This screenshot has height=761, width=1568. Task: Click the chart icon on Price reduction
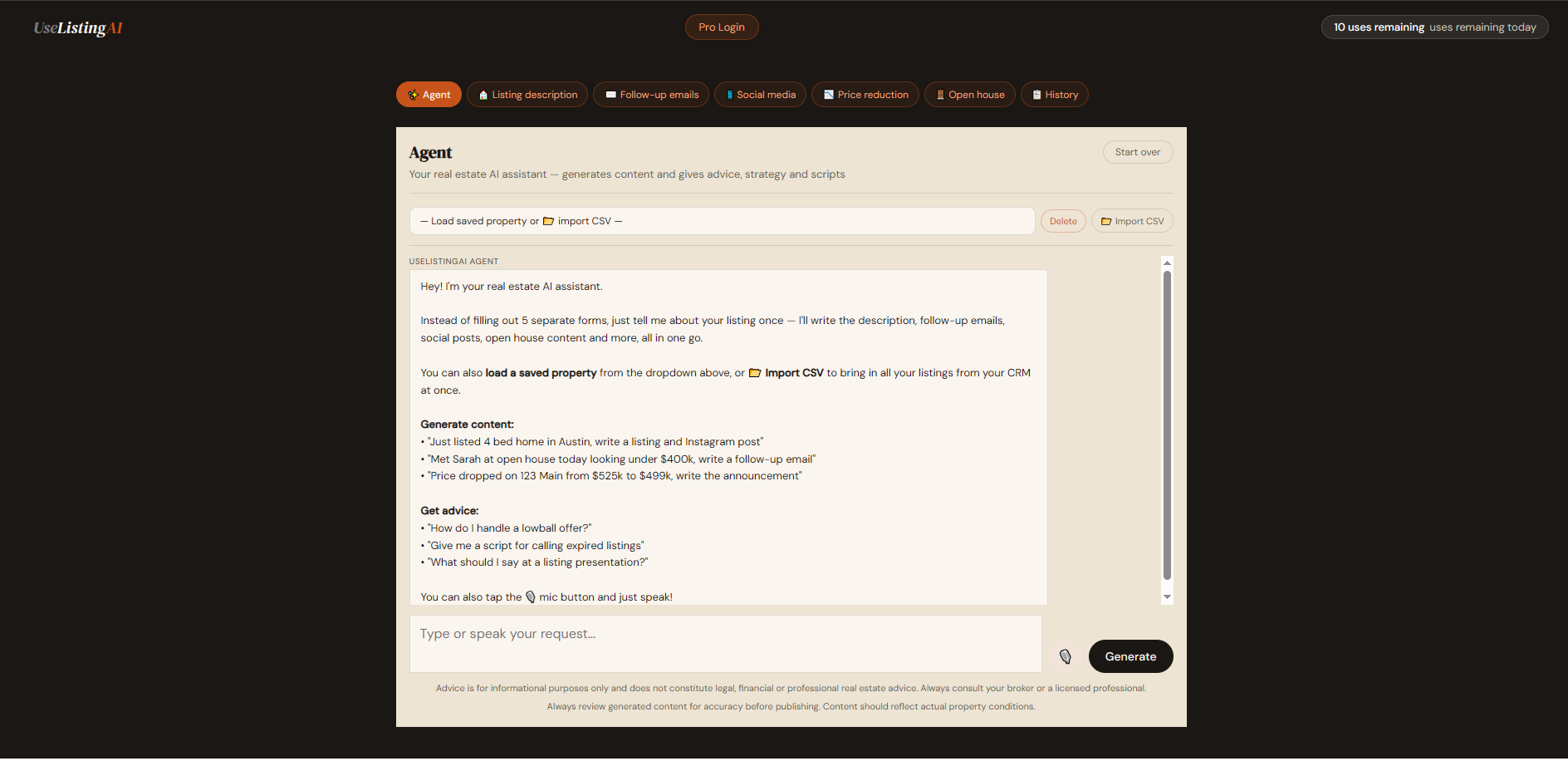pyautogui.click(x=829, y=95)
